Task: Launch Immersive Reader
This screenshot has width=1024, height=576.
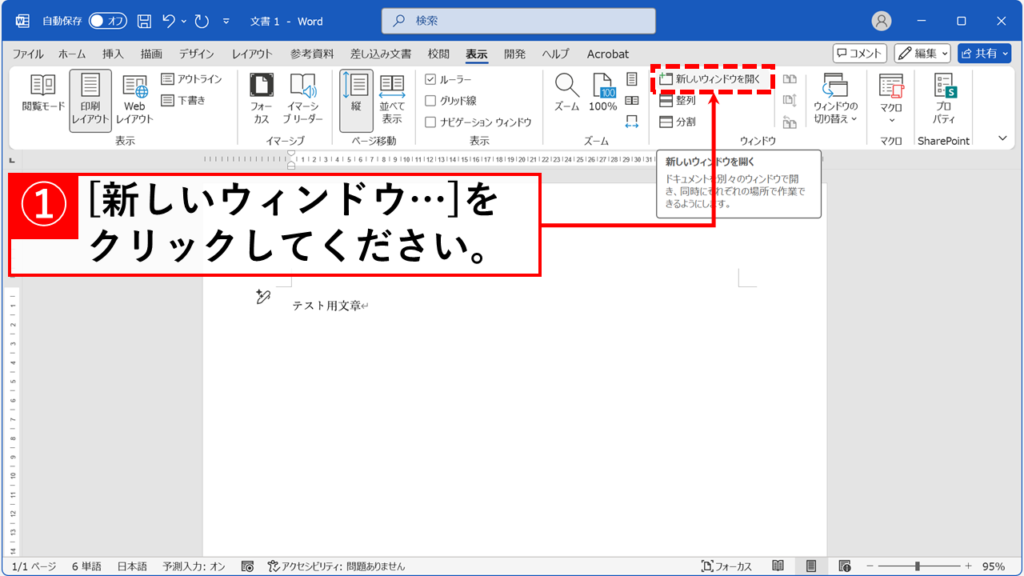Action: pyautogui.click(x=302, y=98)
